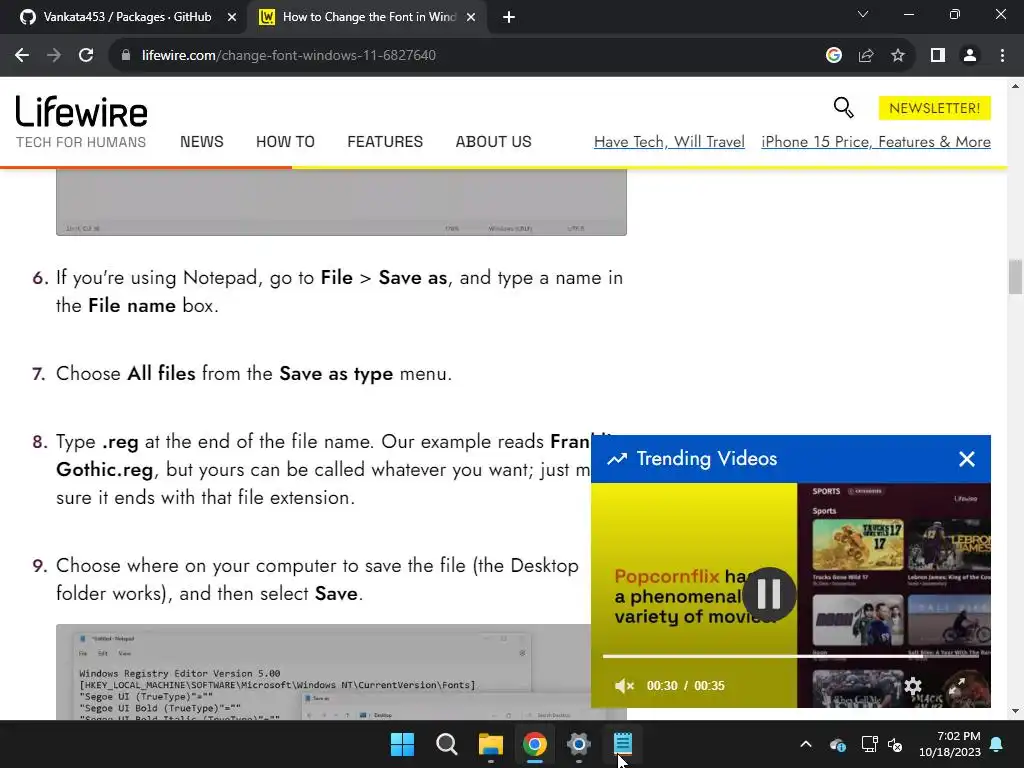Expand the tab search dropdown
The image size is (1024, 768).
pos(863,14)
